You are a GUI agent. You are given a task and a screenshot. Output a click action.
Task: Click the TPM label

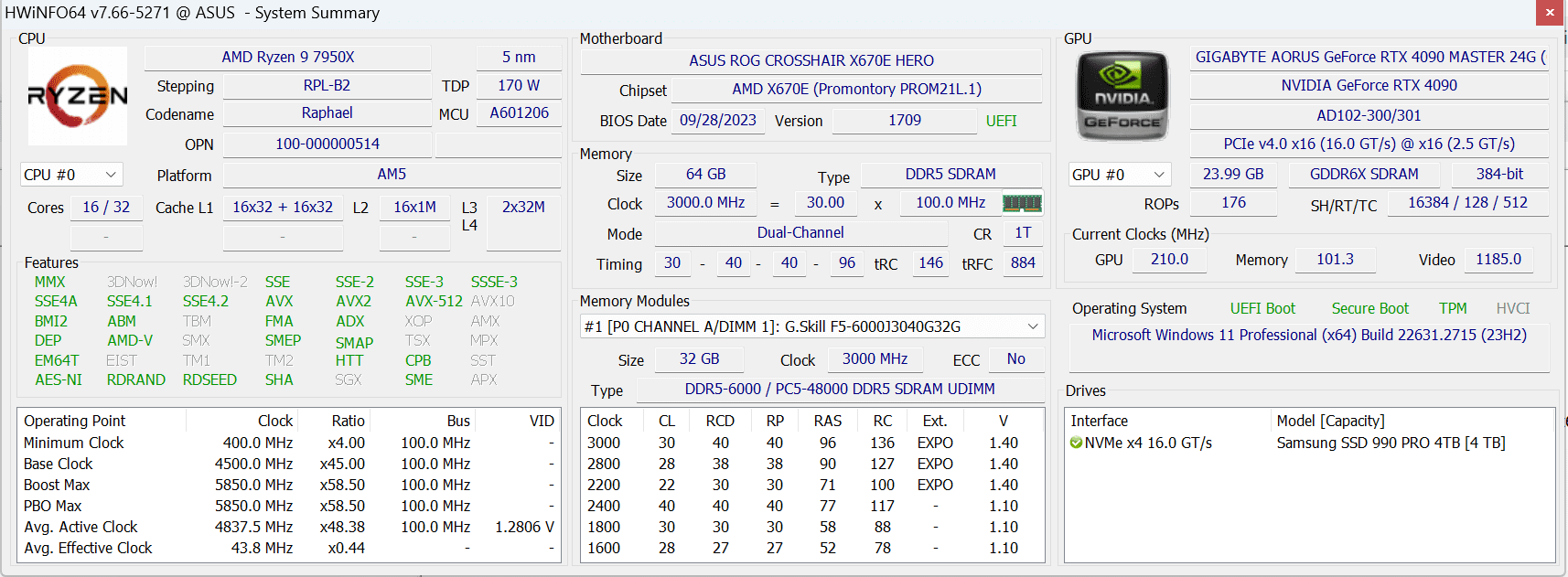1453,308
